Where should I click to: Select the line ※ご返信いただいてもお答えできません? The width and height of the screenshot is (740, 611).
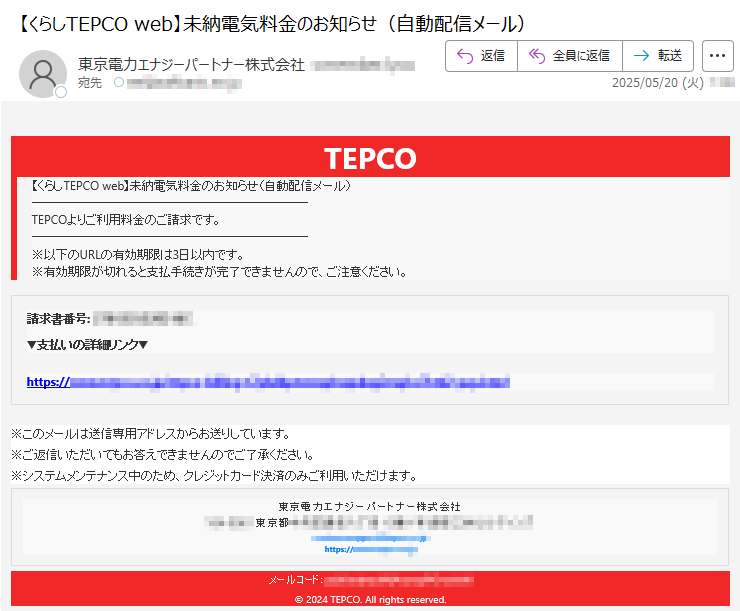[163, 455]
